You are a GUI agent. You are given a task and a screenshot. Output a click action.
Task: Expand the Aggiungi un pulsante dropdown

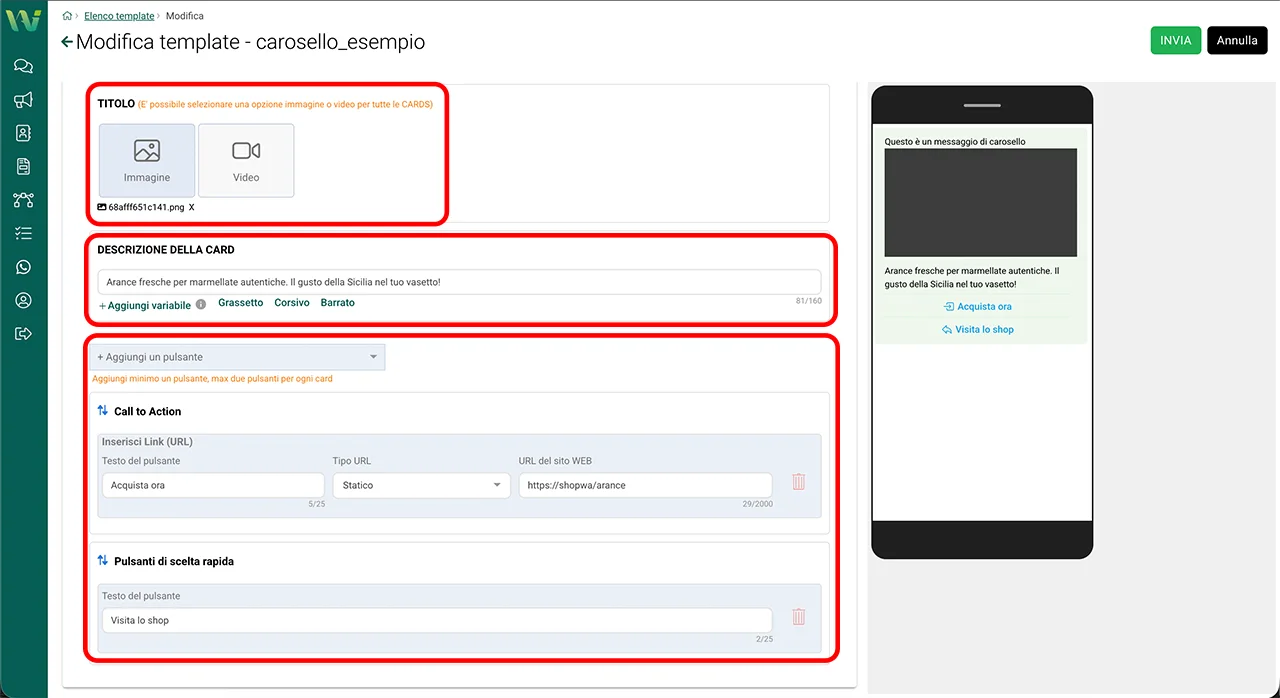point(237,357)
